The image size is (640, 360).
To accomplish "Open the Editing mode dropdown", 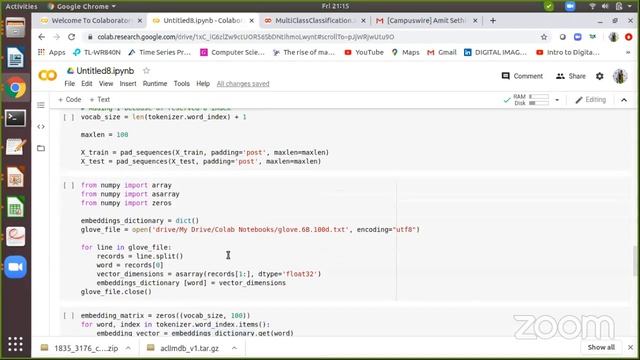I will (591, 100).
